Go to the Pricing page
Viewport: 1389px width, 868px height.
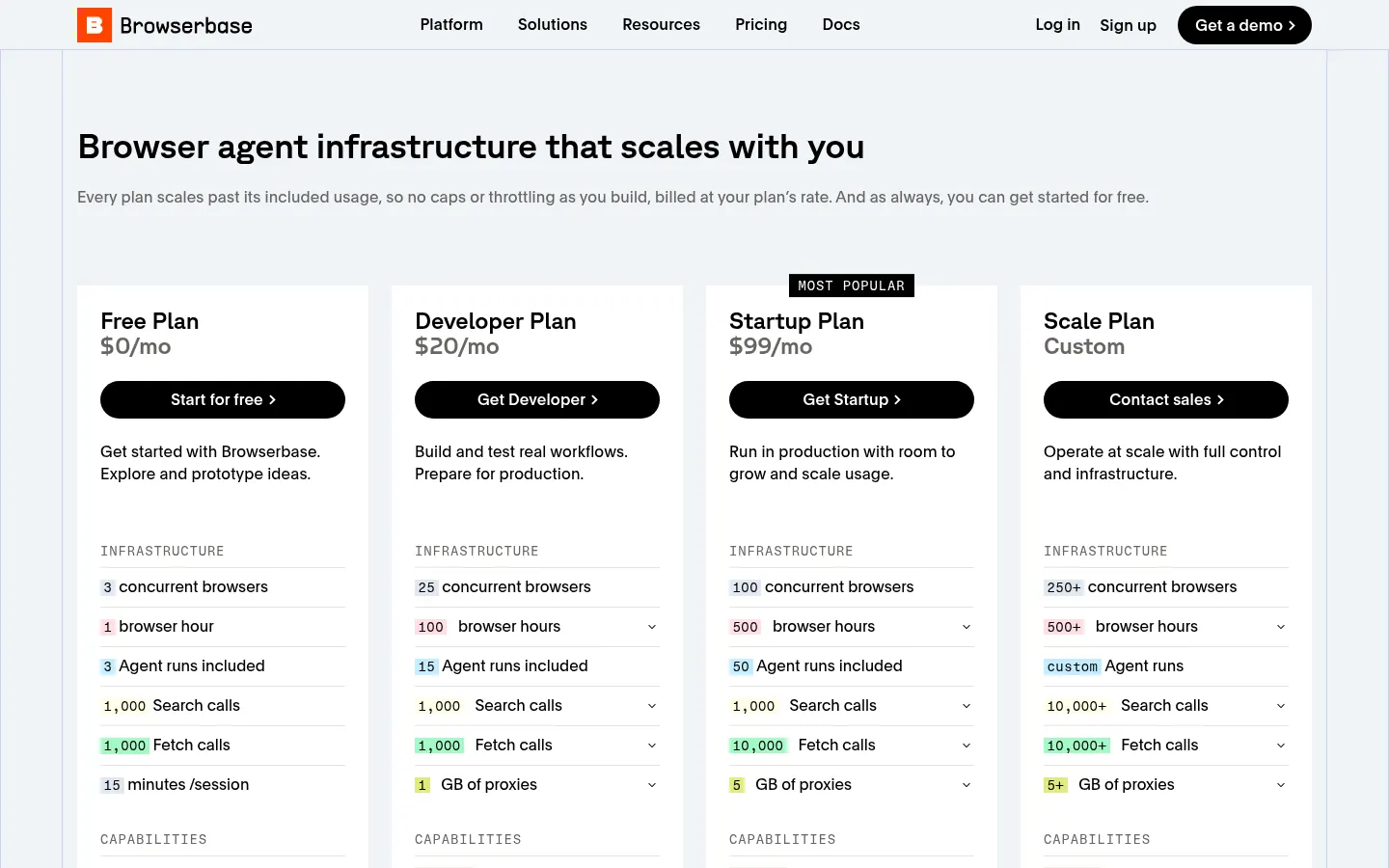point(761,25)
